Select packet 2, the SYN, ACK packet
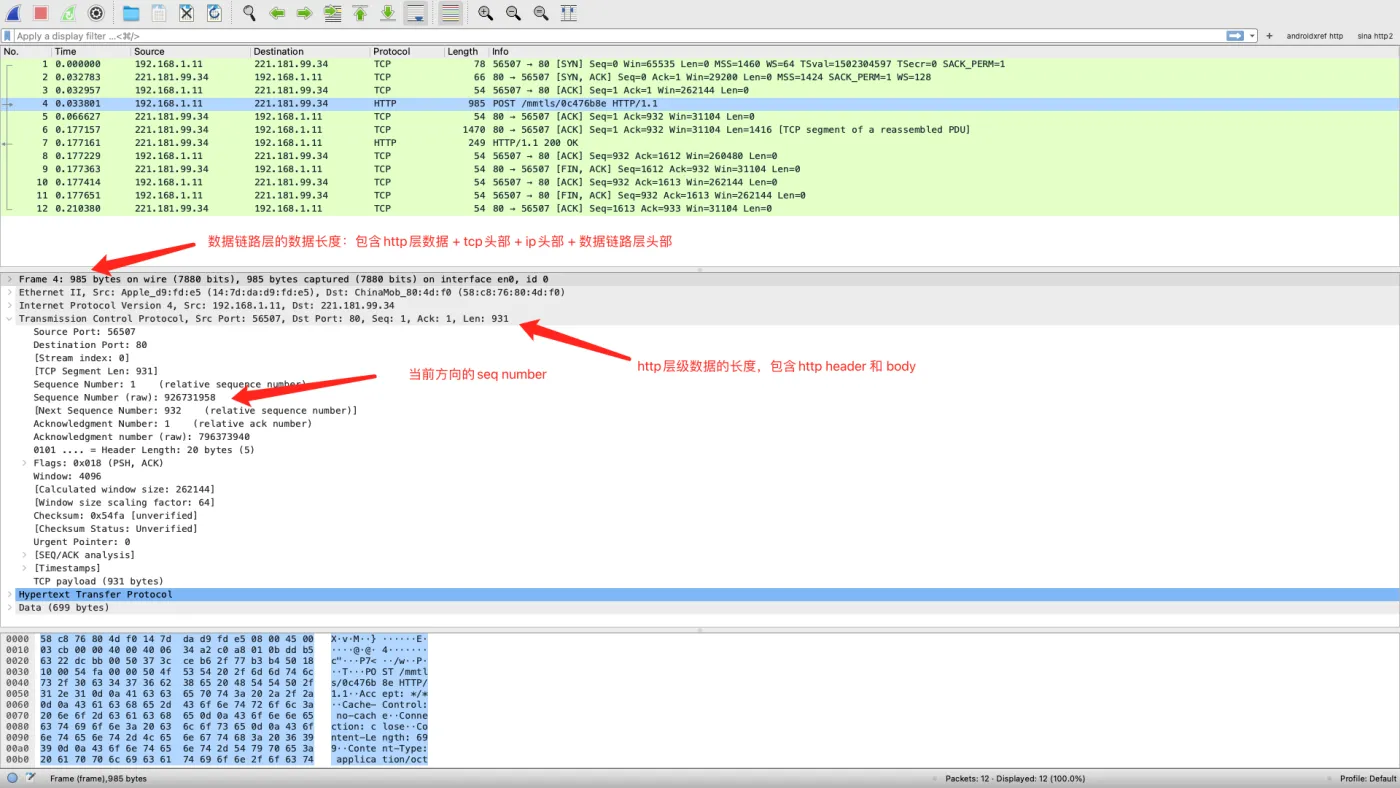The image size is (1400, 788). [x=700, y=77]
